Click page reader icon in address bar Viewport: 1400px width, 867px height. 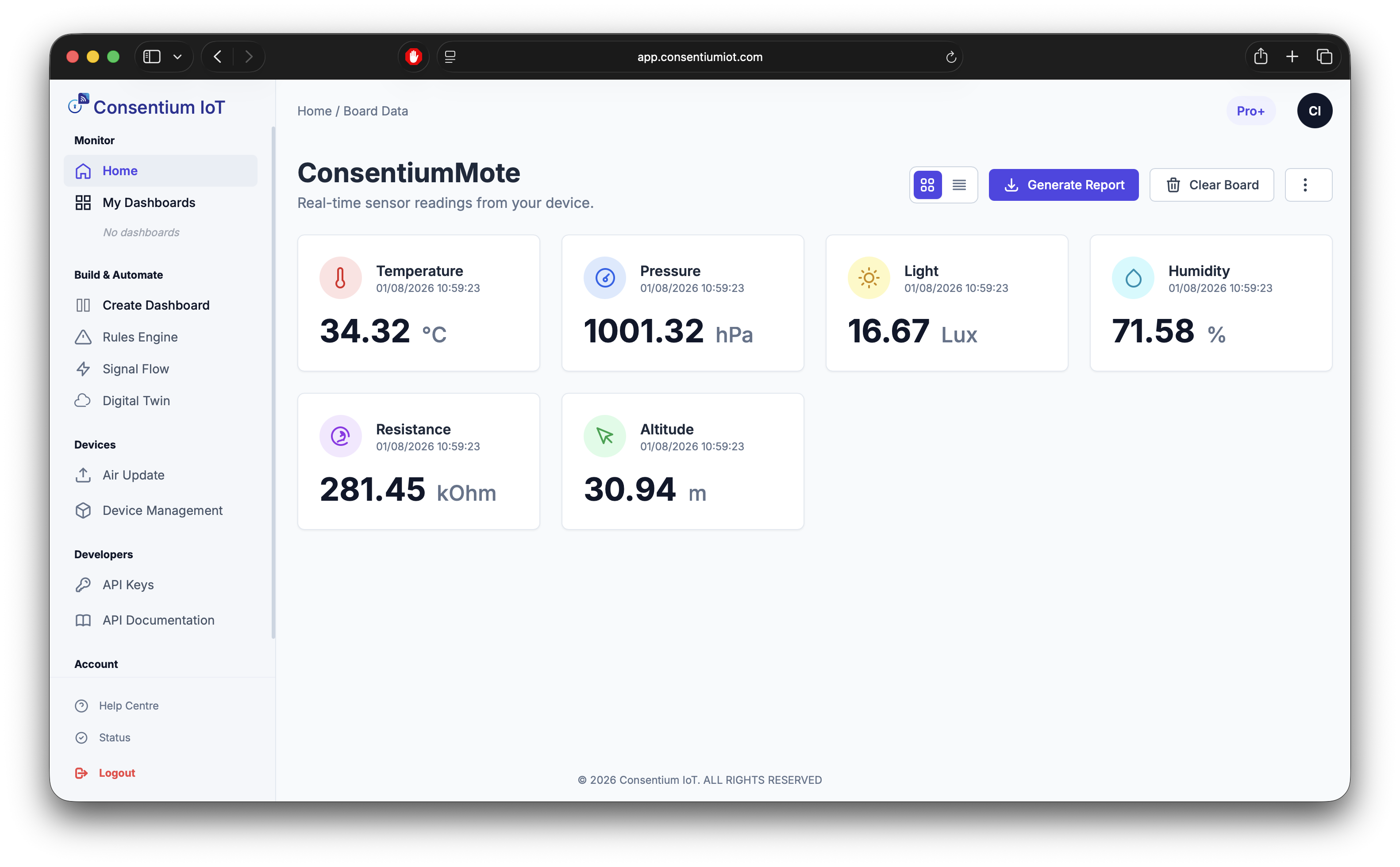click(450, 56)
